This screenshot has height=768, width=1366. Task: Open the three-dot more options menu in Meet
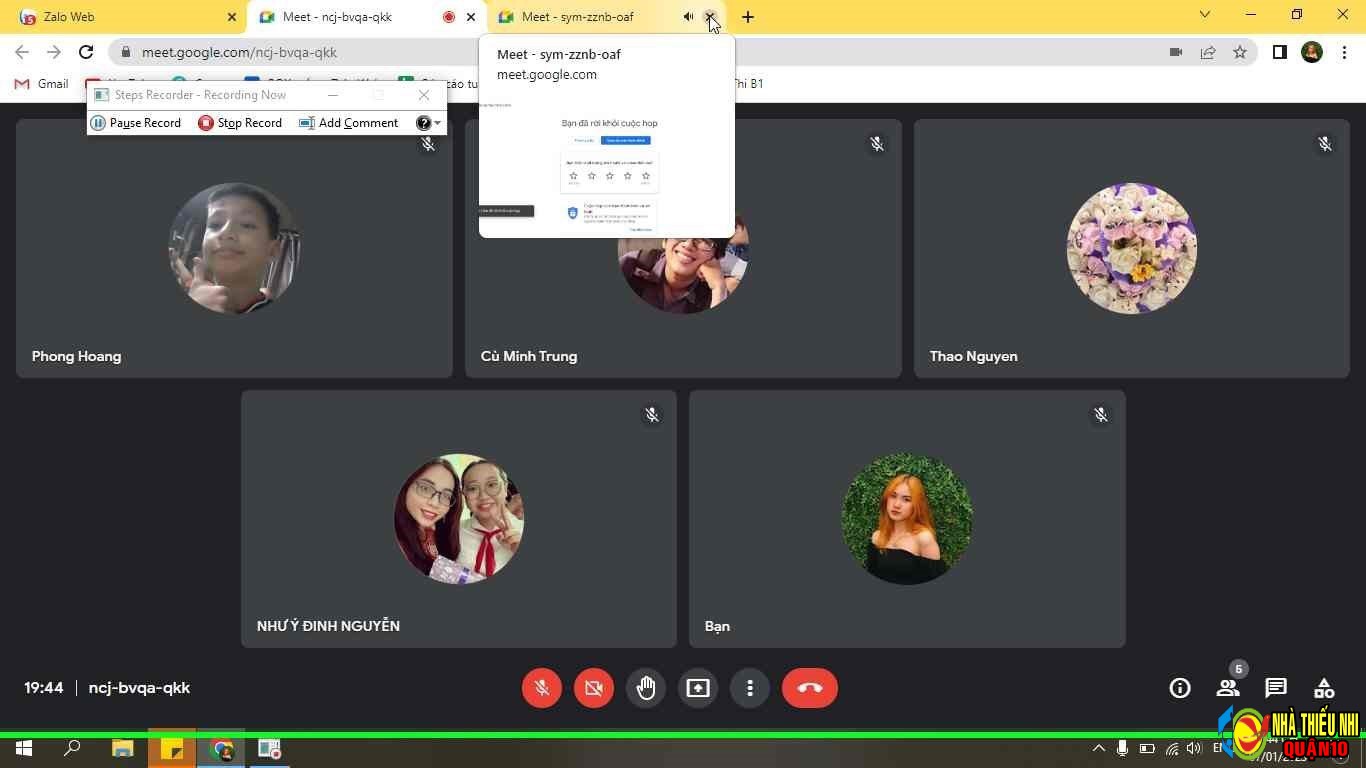750,688
